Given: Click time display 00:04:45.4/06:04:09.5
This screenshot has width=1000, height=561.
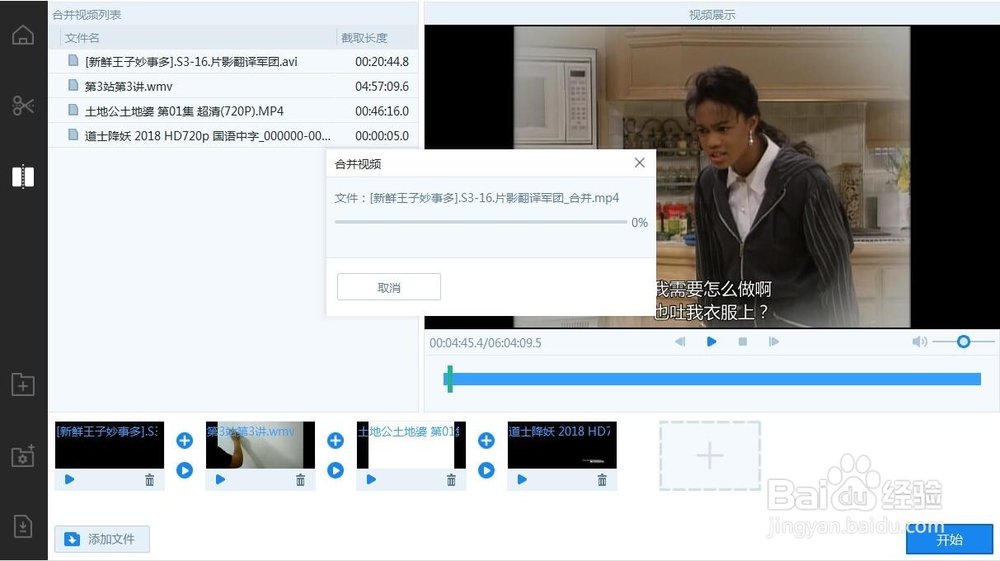Looking at the screenshot, I should click(x=485, y=343).
